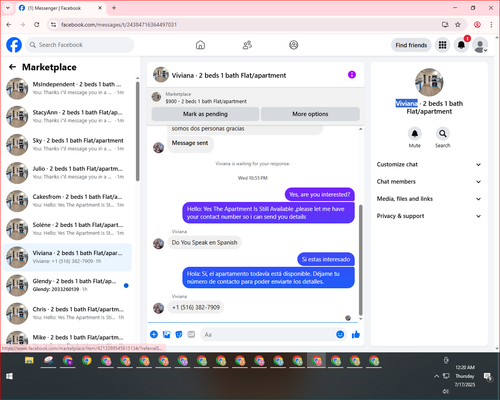Click the browser address bar URL
Viewport: 500px width, 400px height.
pos(119,25)
